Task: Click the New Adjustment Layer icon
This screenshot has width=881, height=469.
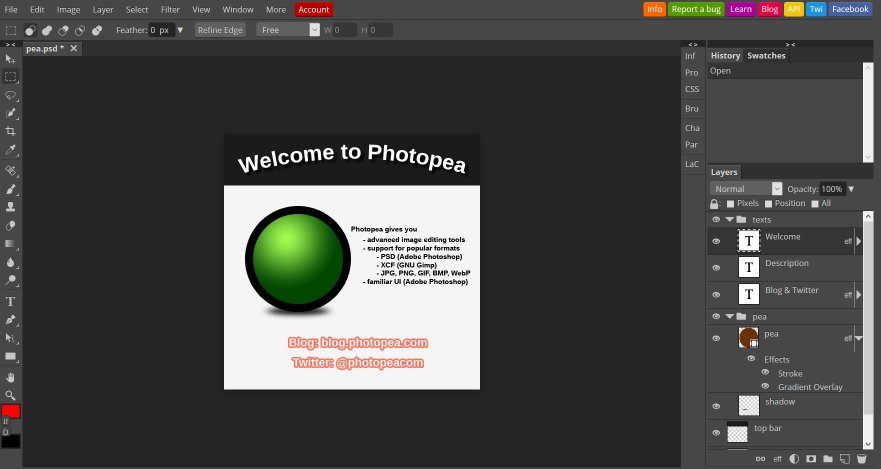Action: point(794,459)
